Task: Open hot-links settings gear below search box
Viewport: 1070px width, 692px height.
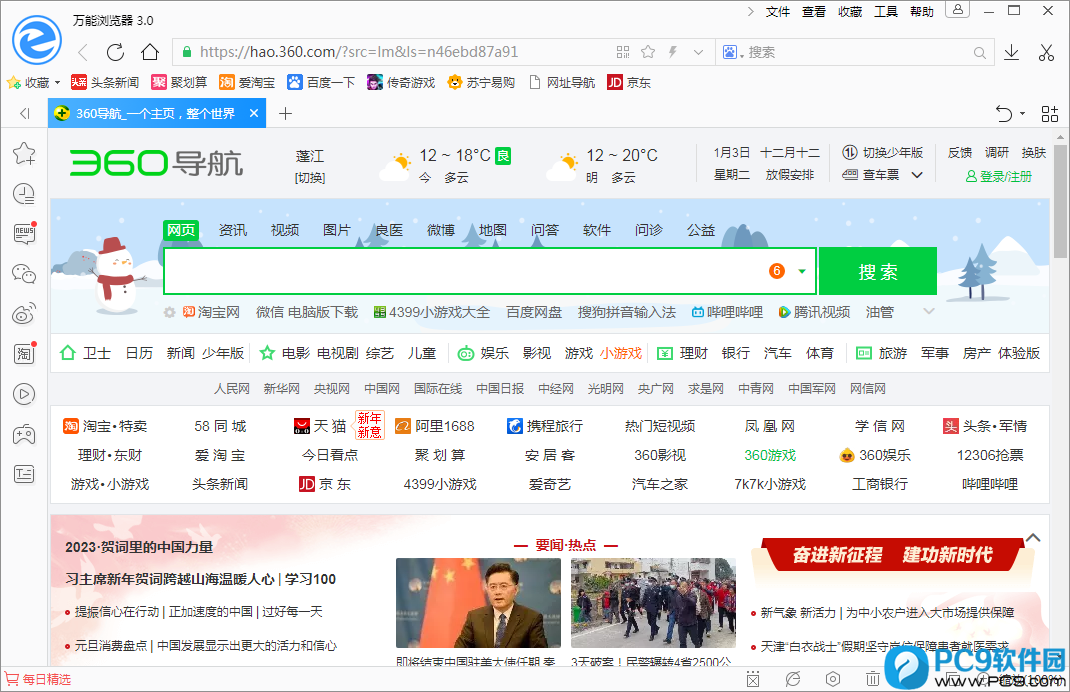Action: 169,313
